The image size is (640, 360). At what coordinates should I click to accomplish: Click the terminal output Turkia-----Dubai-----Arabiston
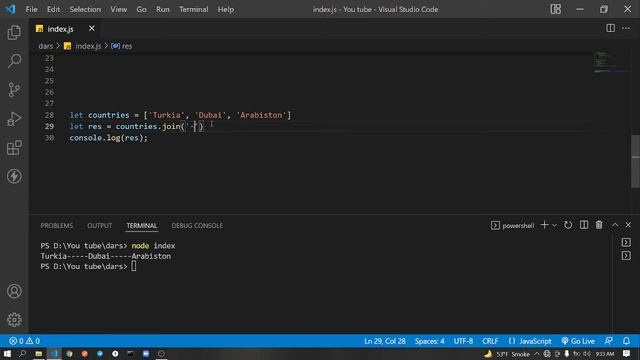pyautogui.click(x=105, y=256)
